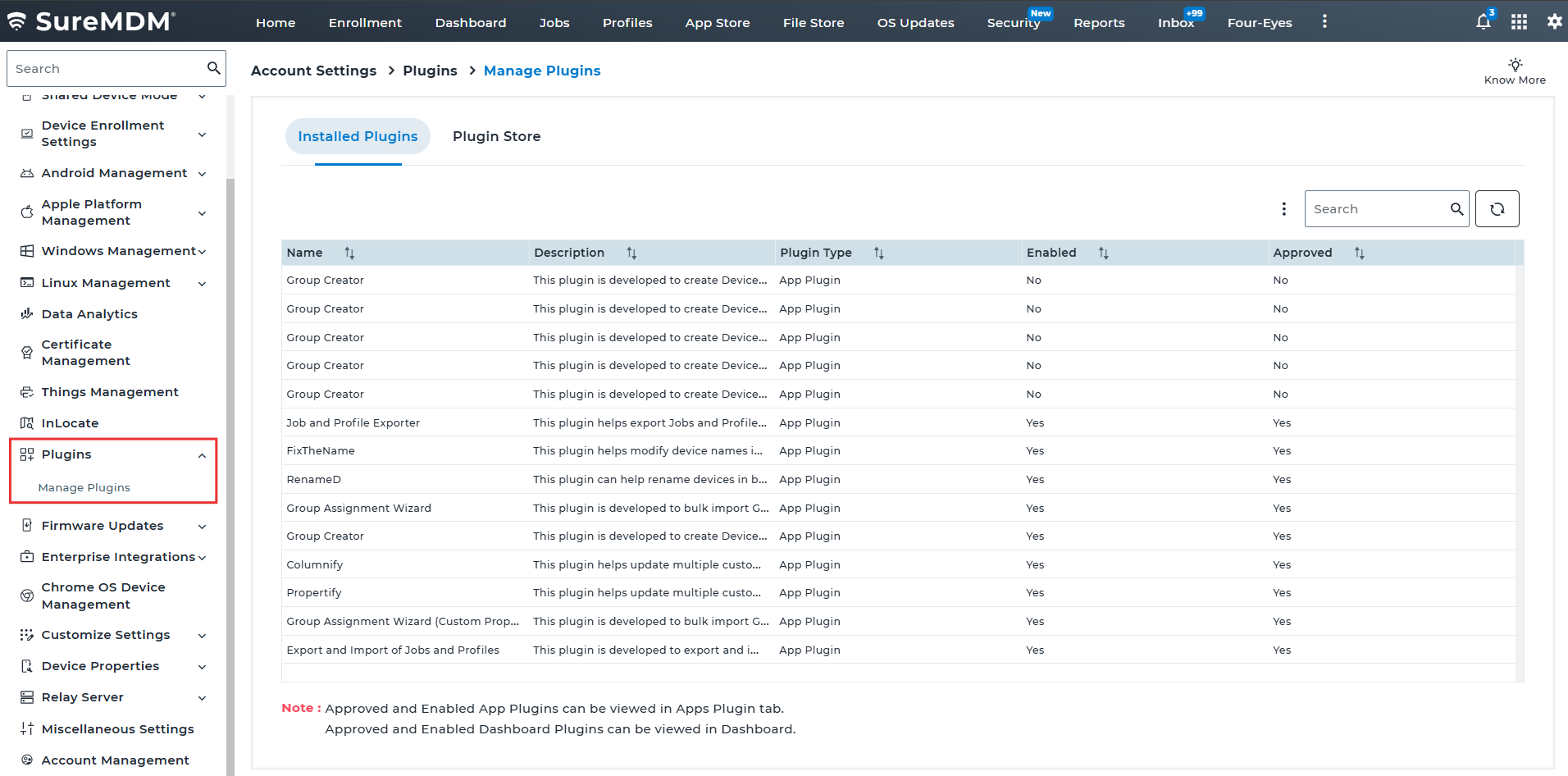Expand the Linux Management section
Screen dimensions: 1568x776
click(x=202, y=284)
